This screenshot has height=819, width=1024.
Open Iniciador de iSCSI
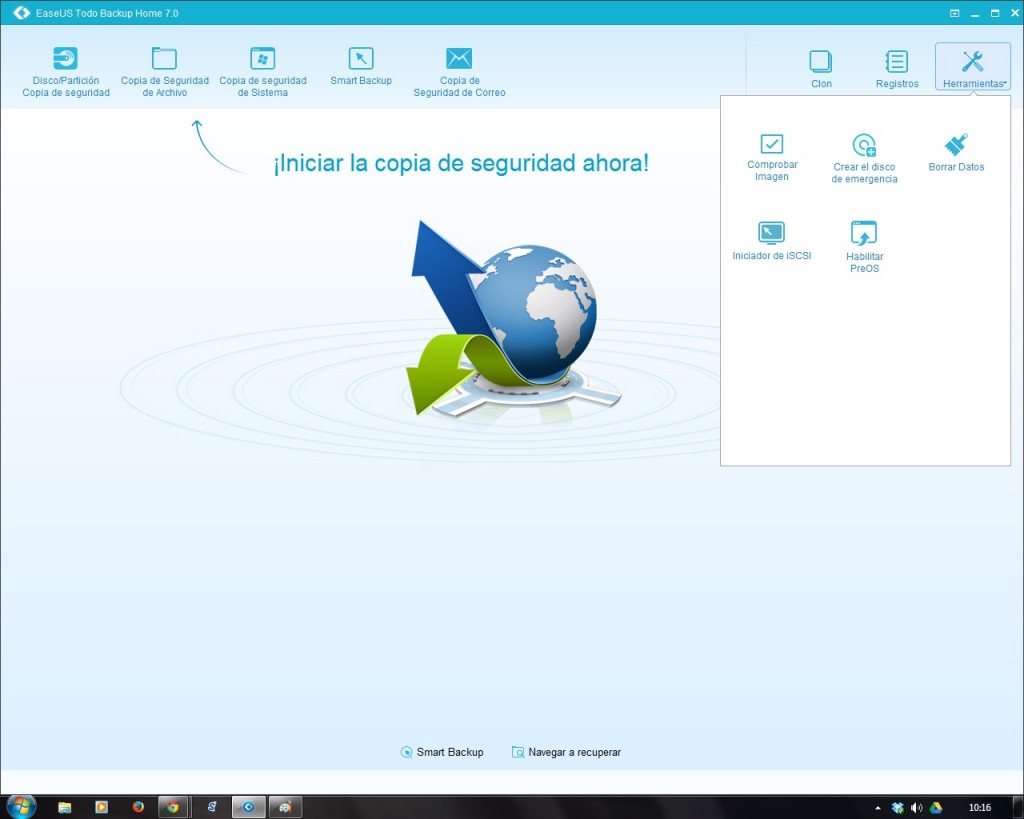[x=771, y=241]
